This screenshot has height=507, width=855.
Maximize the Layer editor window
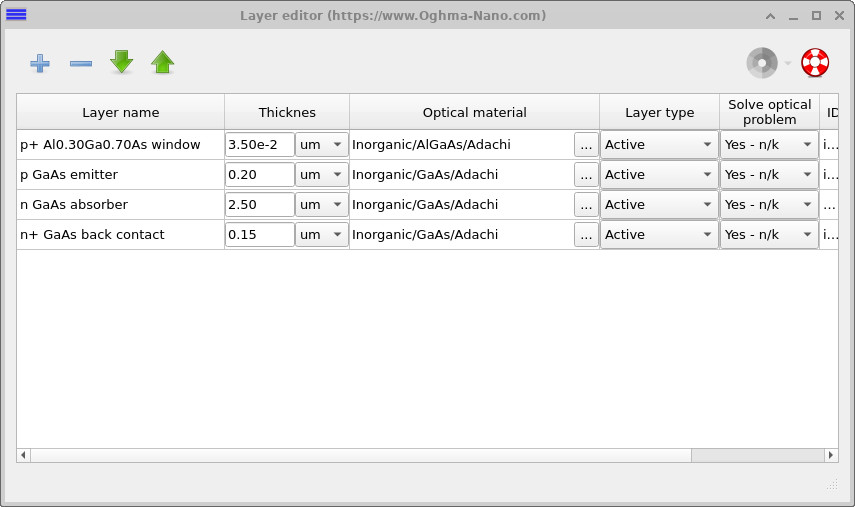pos(816,16)
